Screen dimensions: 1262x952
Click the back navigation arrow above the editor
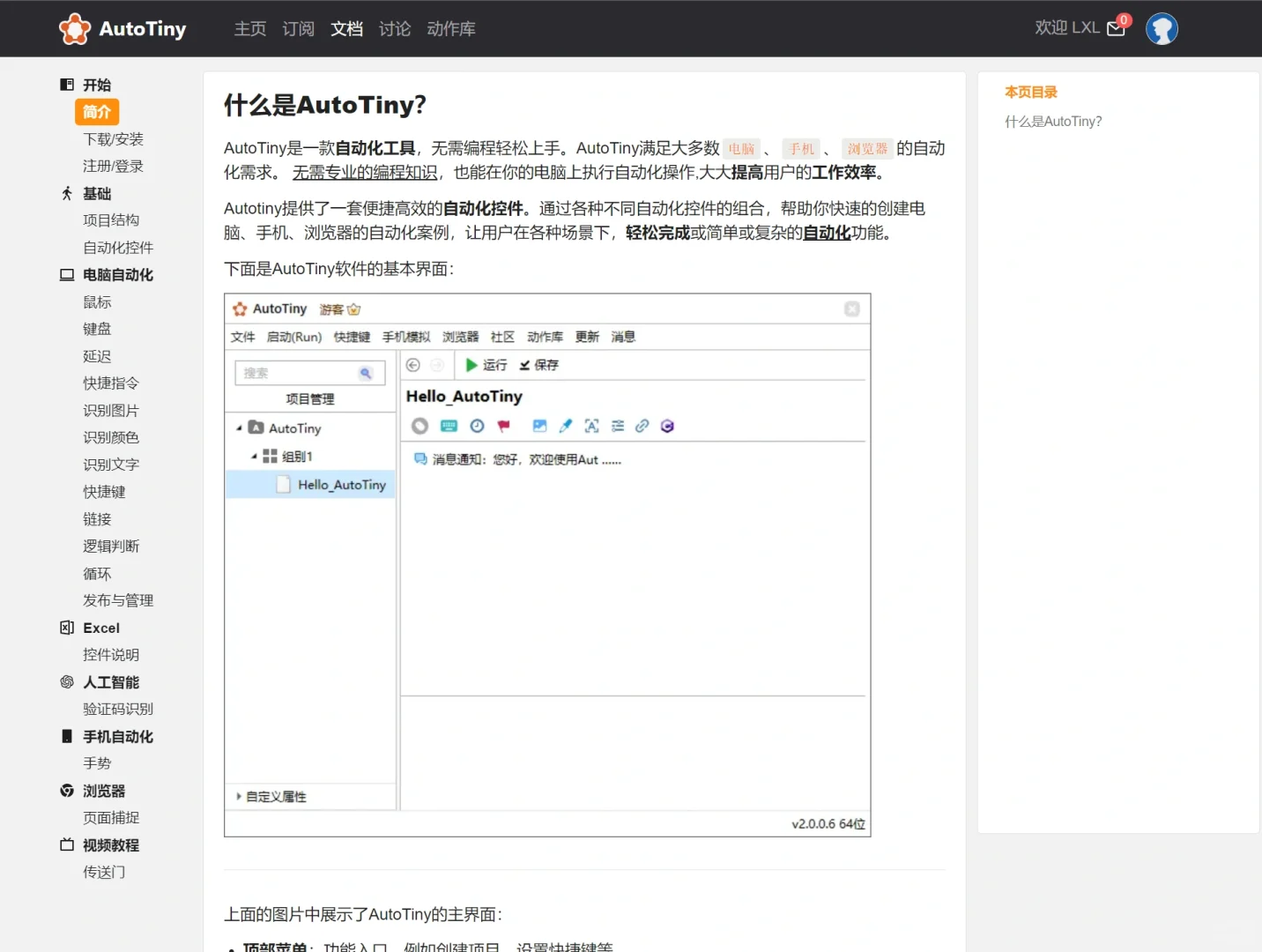click(x=412, y=364)
